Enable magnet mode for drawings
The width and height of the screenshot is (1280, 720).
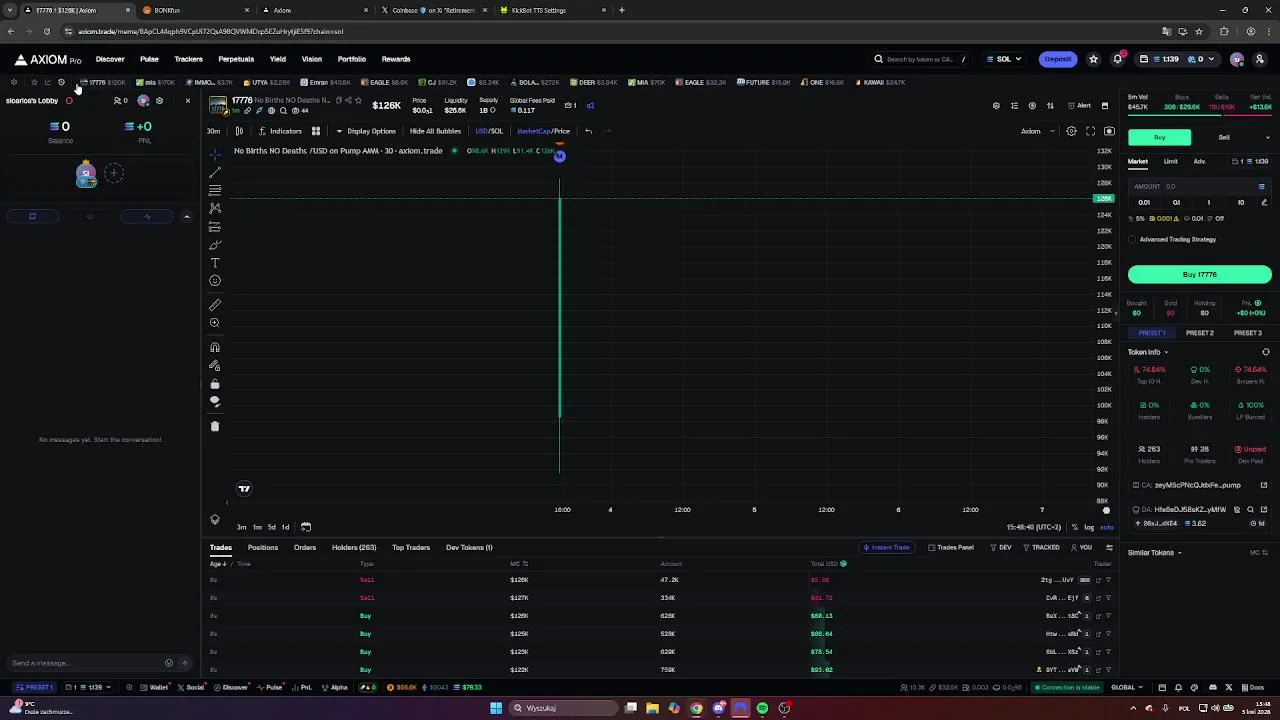point(214,347)
